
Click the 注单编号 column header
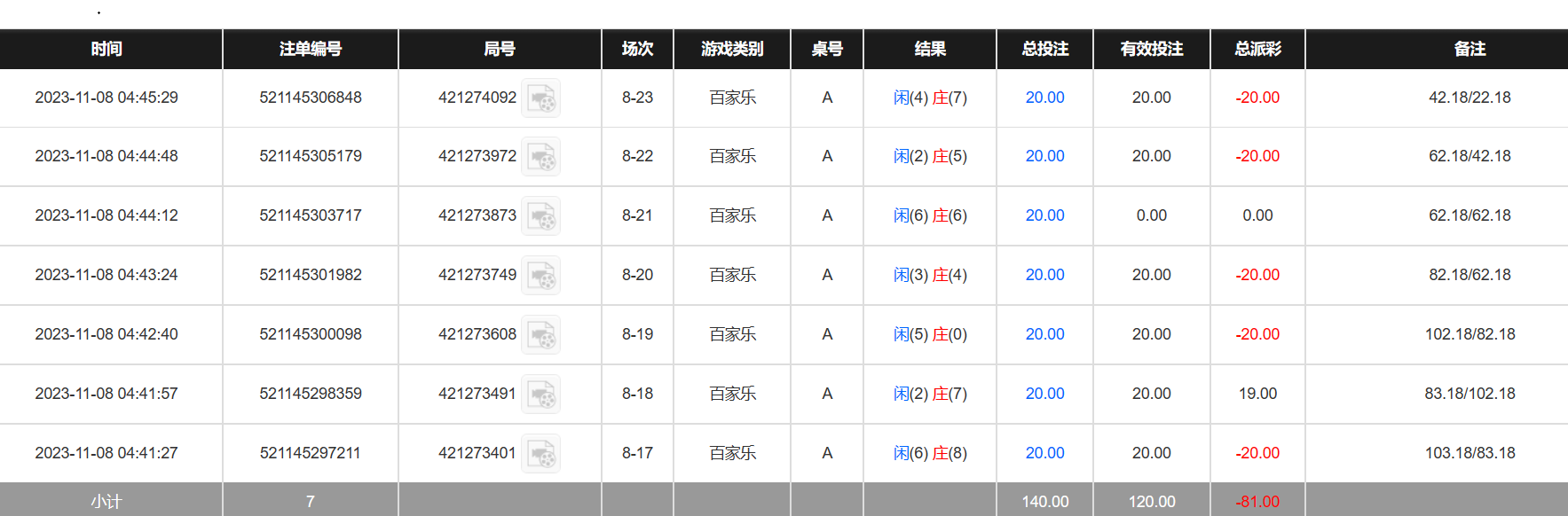click(310, 49)
